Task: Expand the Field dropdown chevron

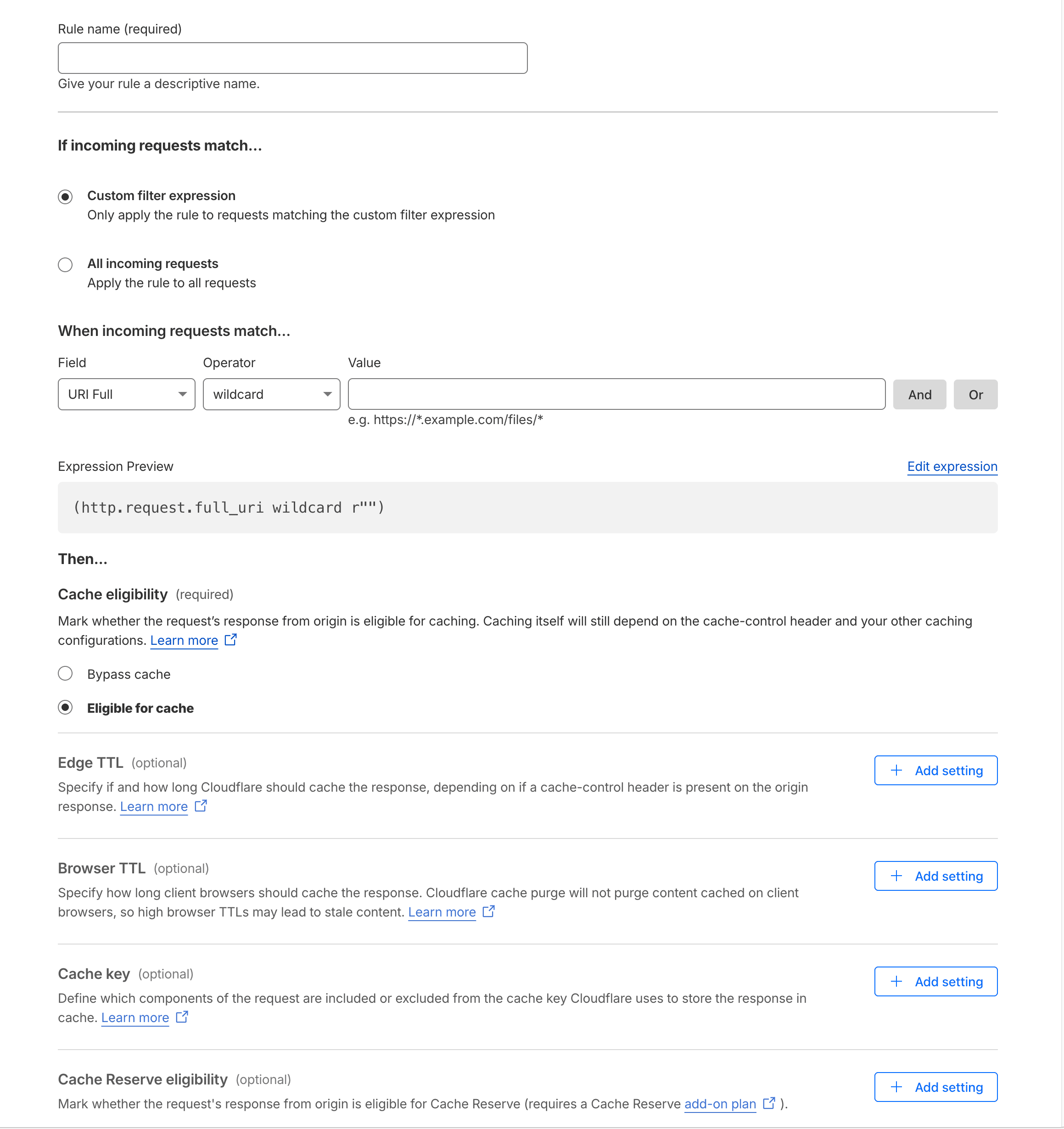Action: point(182,394)
